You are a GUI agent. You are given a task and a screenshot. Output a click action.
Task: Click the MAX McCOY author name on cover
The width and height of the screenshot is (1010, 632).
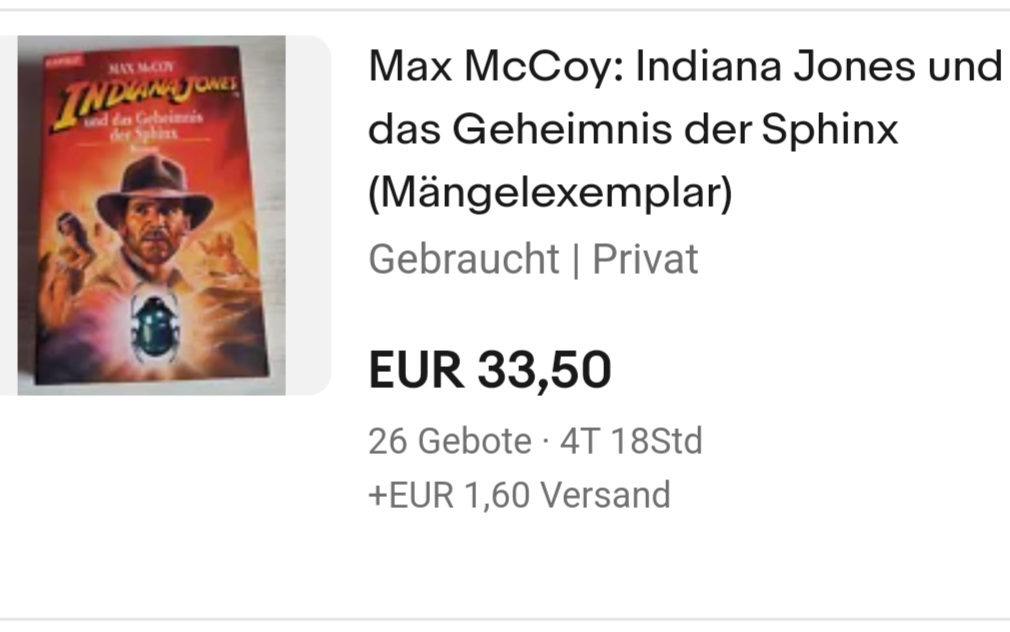pos(142,68)
